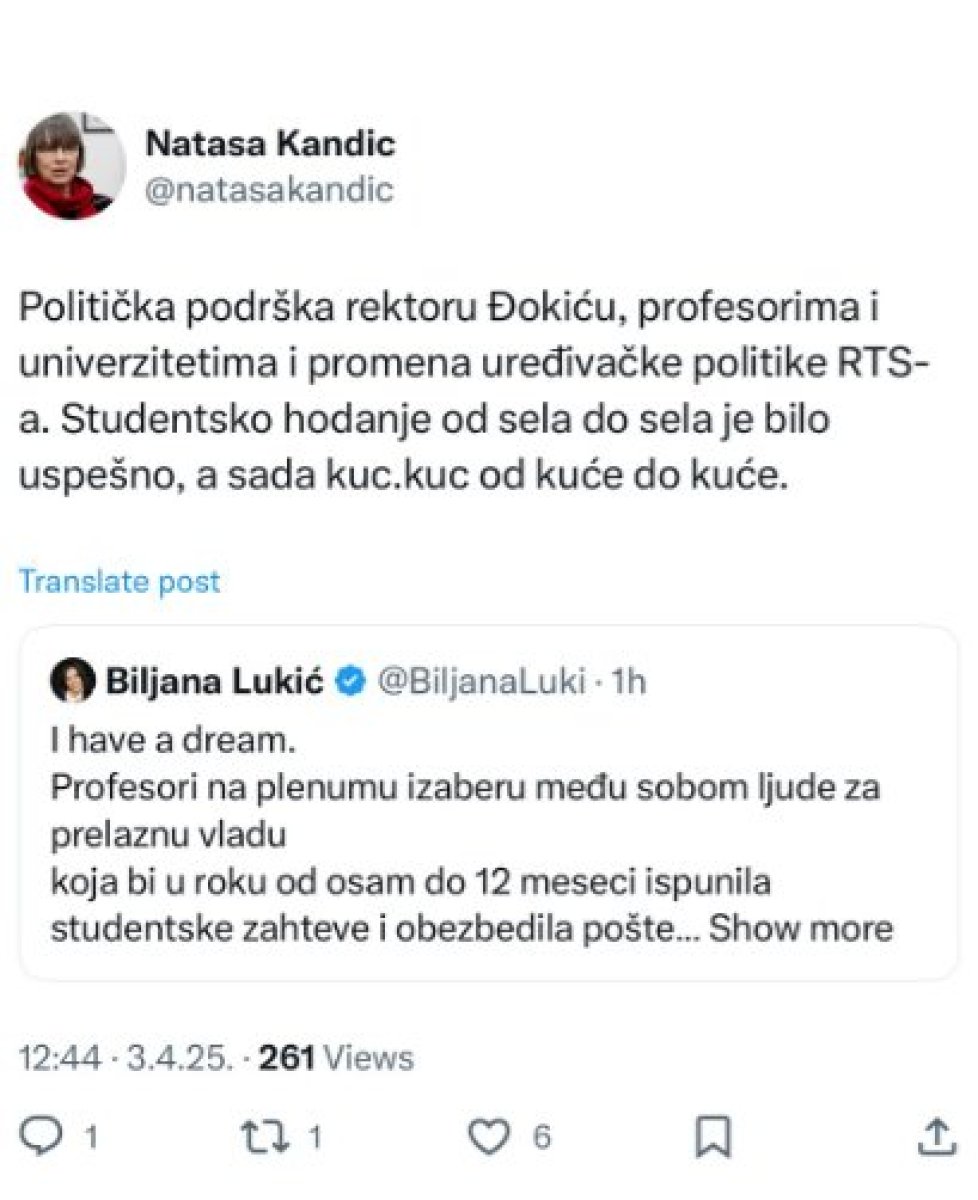
Task: Open the @BiljanaLuki handle
Action: coord(476,682)
